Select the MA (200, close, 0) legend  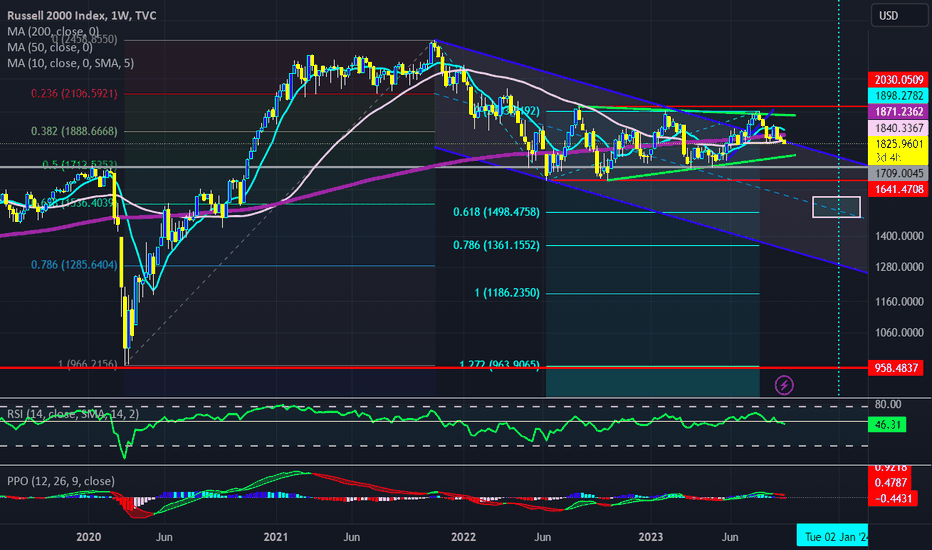point(53,32)
